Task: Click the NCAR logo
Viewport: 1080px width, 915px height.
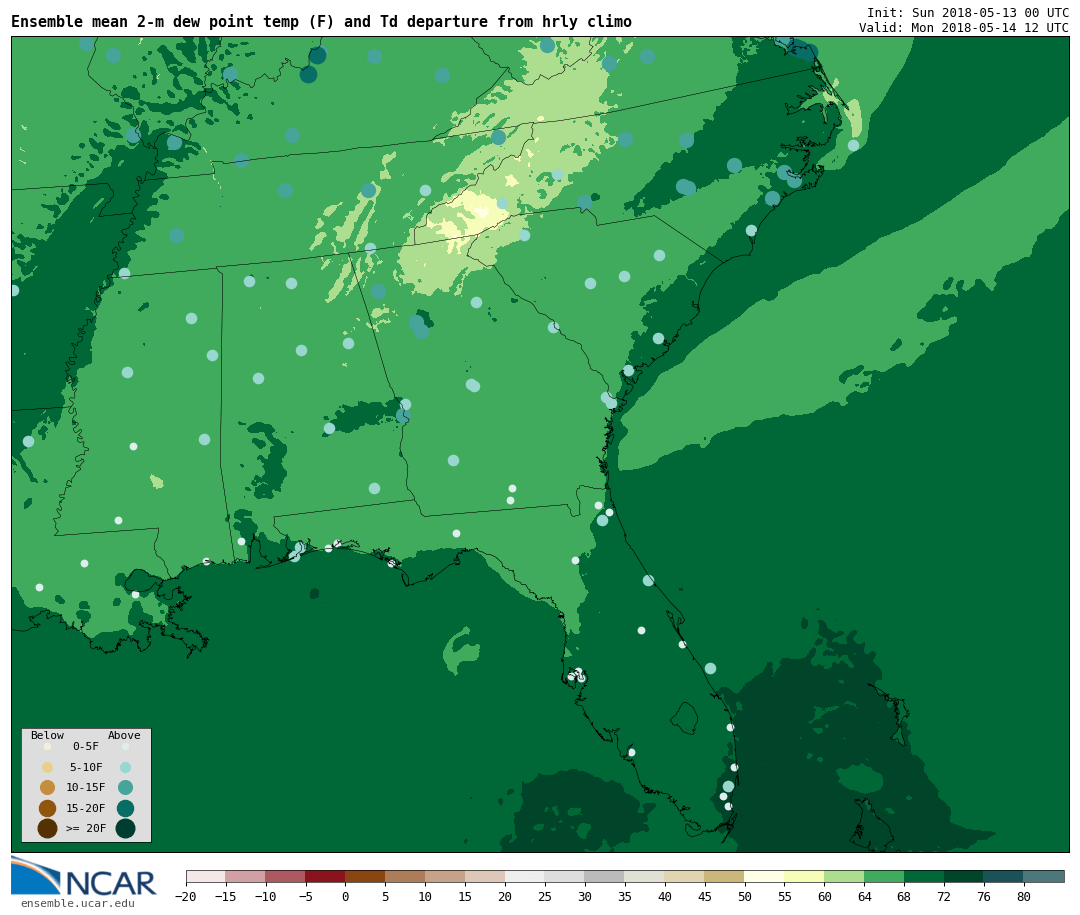Action: point(83,876)
